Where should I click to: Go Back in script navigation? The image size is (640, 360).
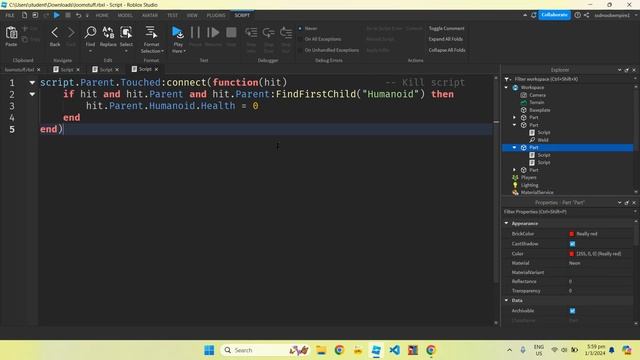[x=55, y=33]
